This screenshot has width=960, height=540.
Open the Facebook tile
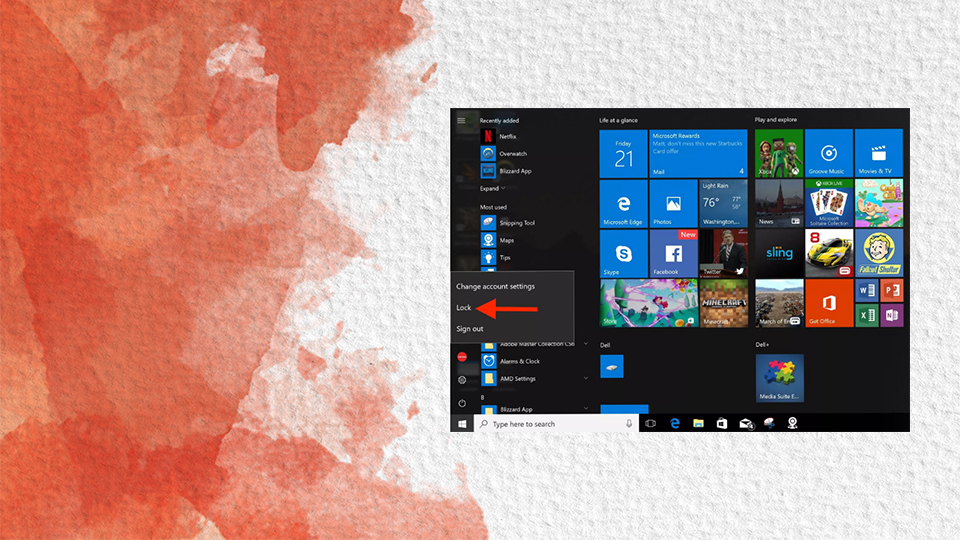pos(673,253)
